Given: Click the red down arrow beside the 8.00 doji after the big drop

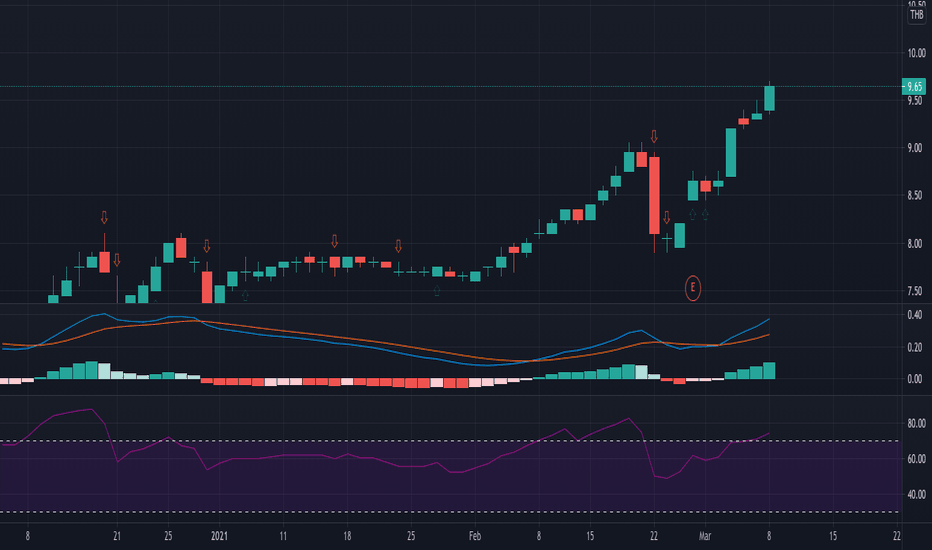Looking at the screenshot, I should pyautogui.click(x=666, y=218).
